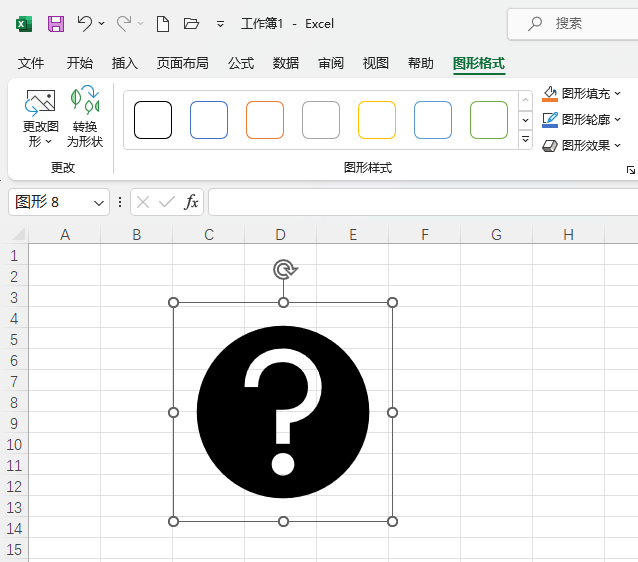The width and height of the screenshot is (638, 562).
Task: Apply the orange outline graphic style
Action: click(265, 120)
